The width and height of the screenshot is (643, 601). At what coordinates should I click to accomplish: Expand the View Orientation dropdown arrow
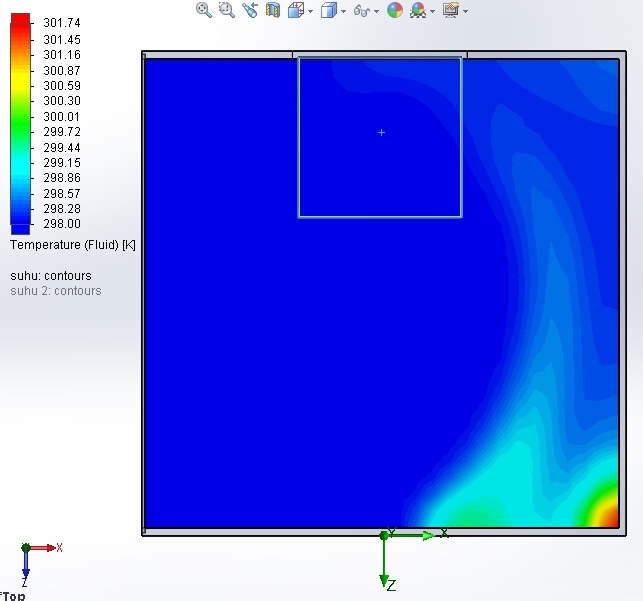[310, 11]
